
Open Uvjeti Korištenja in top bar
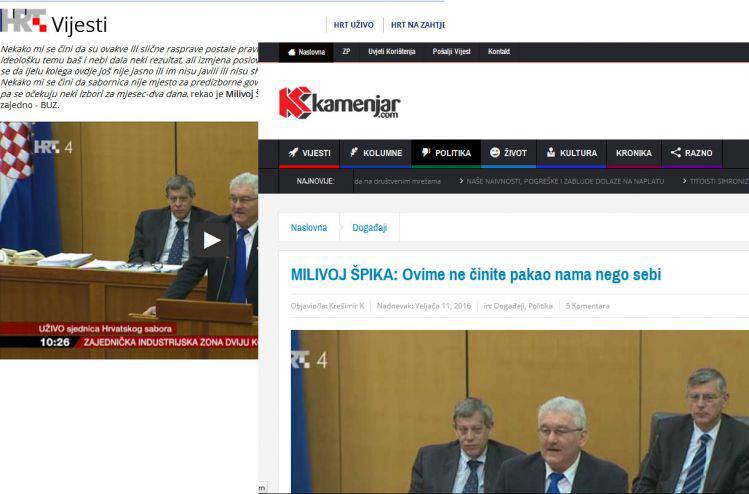pos(392,52)
